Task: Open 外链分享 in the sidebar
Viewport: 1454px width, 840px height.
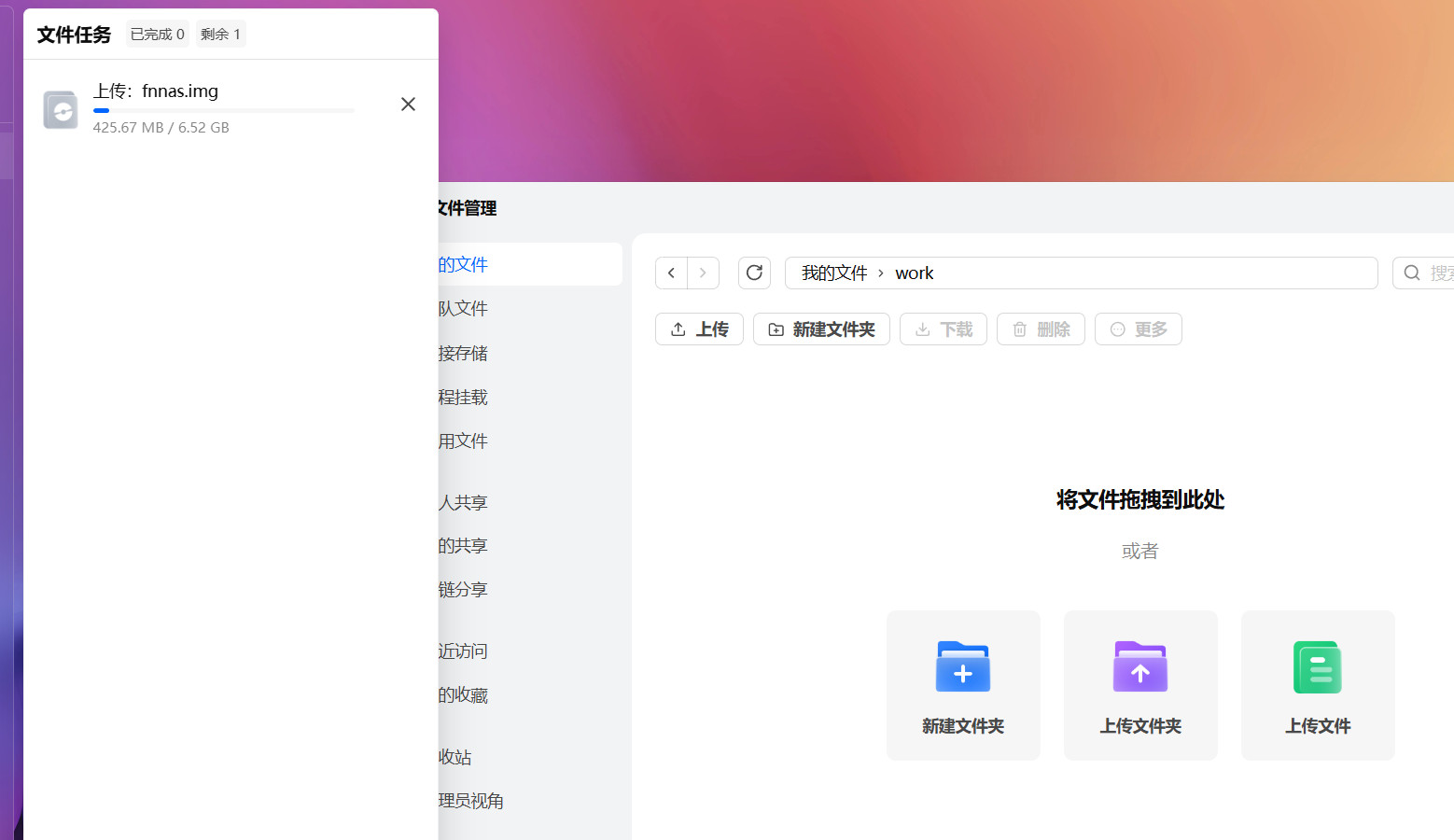Action: pyautogui.click(x=464, y=590)
